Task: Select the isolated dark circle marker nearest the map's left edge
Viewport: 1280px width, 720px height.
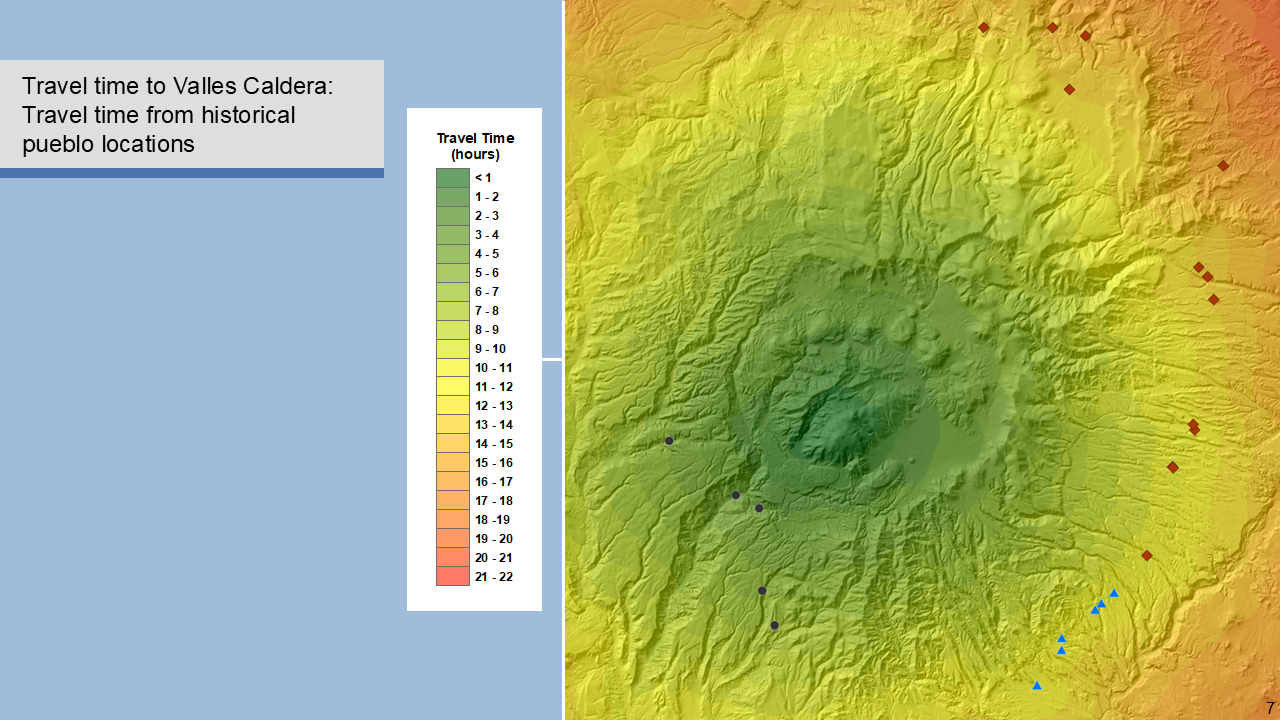Action: click(x=669, y=441)
